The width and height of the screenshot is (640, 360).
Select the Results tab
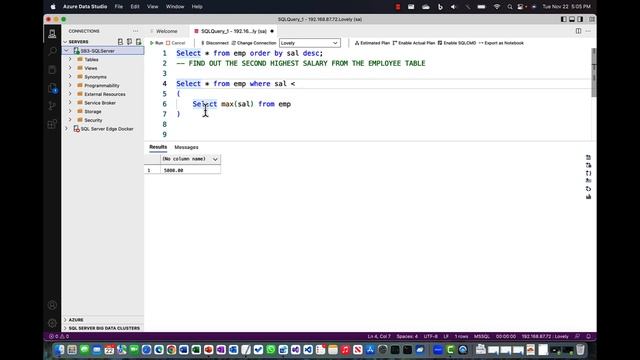coord(158,147)
